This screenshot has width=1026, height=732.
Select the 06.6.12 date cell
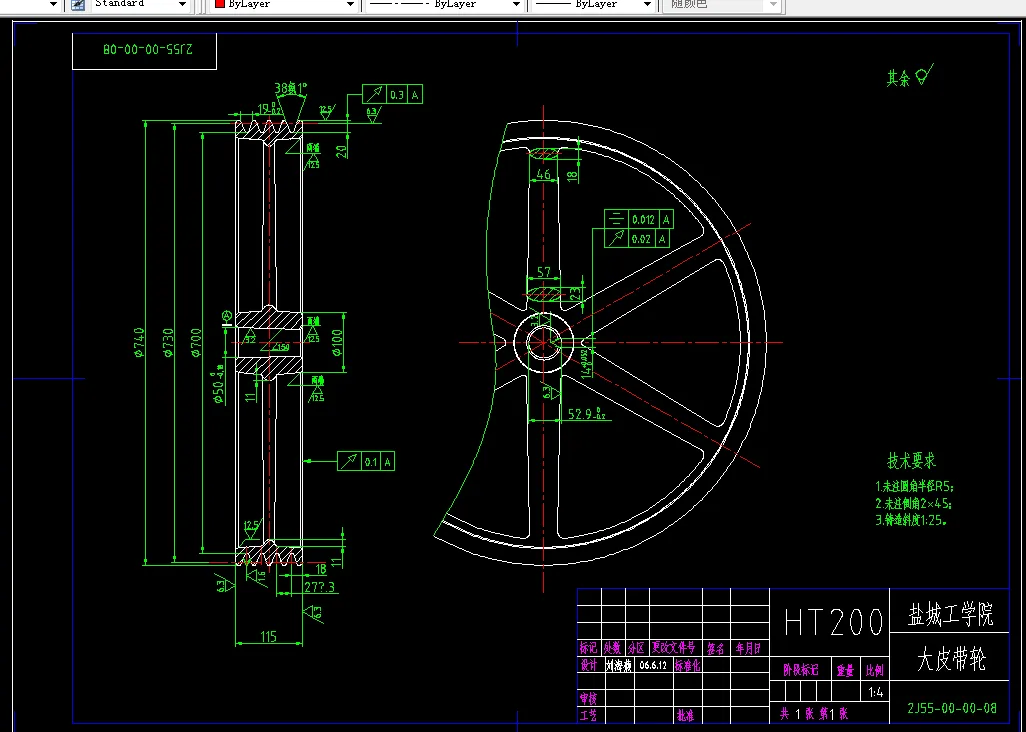(x=653, y=665)
